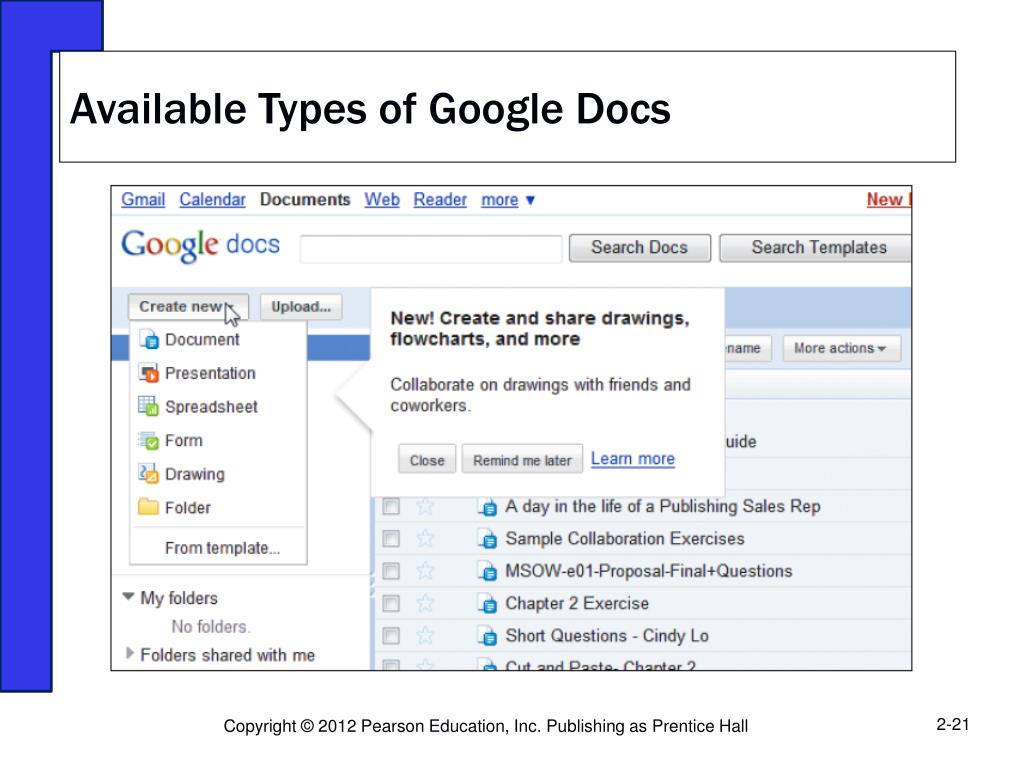Screen dimensions: 1024x768
Task: Click the Folder icon in Create new menu
Action: [149, 508]
